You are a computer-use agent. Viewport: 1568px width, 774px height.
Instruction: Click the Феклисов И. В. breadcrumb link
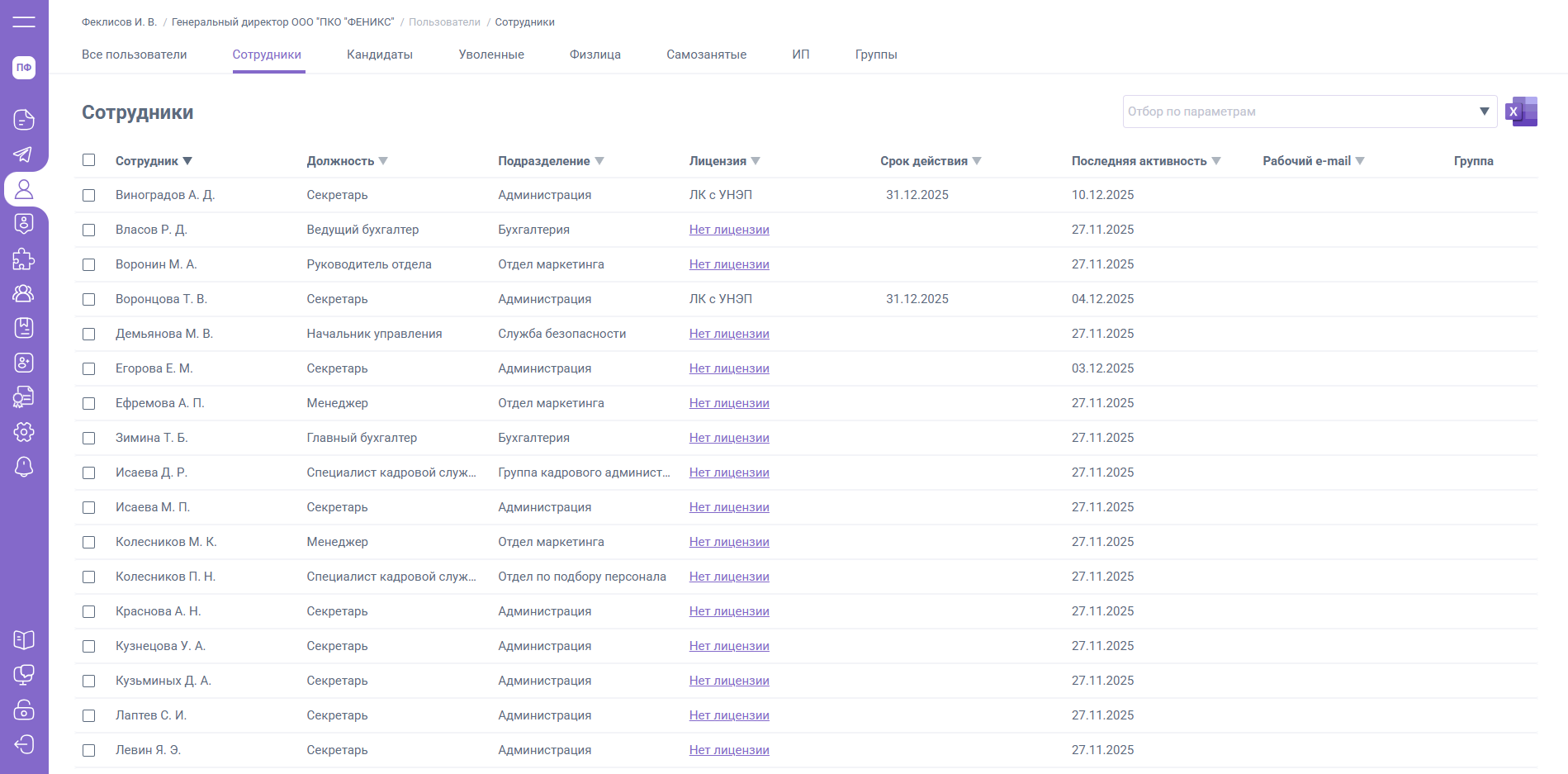(x=119, y=22)
